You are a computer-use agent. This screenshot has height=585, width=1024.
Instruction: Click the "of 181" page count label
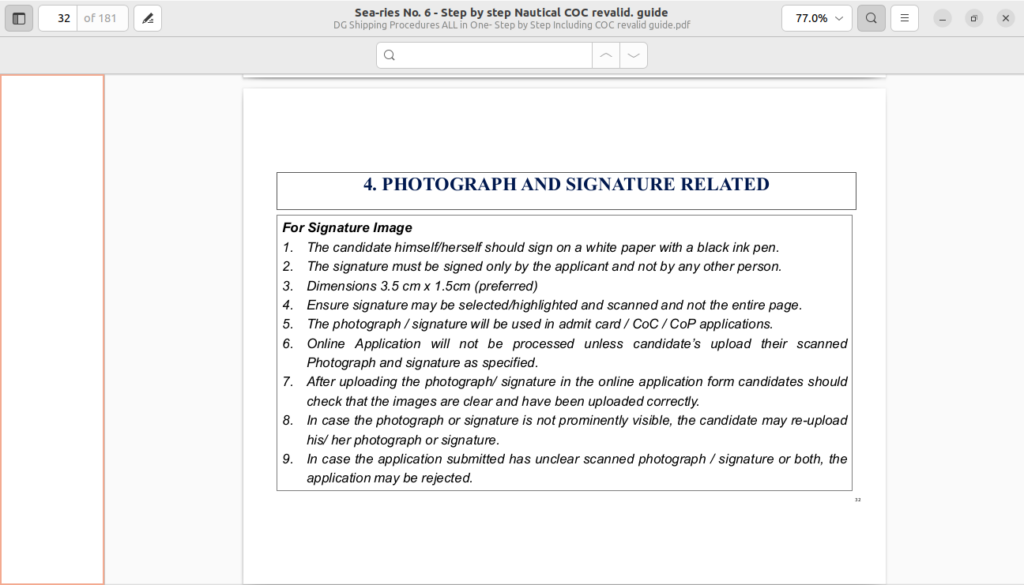click(x=101, y=18)
